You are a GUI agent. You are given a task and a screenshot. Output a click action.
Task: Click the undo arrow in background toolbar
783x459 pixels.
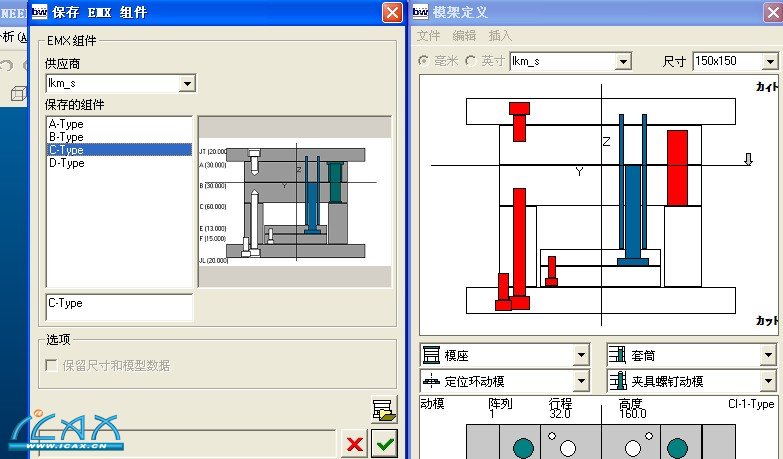pos(6,65)
